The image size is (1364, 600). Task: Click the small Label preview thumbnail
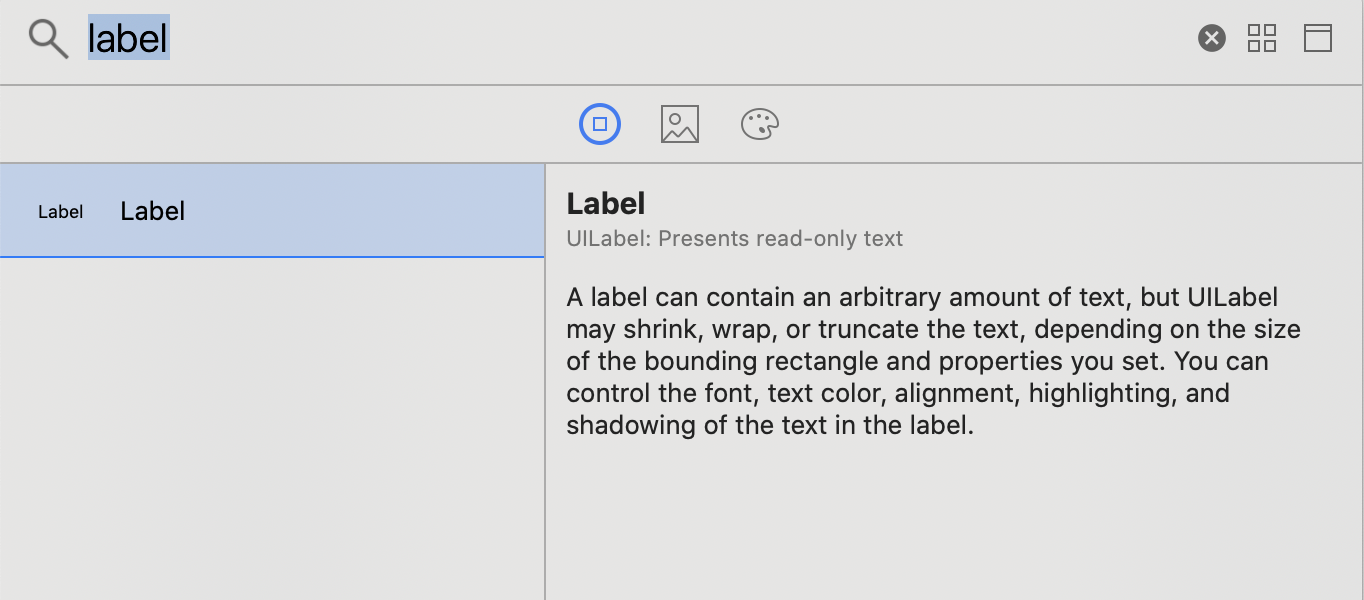pos(60,212)
